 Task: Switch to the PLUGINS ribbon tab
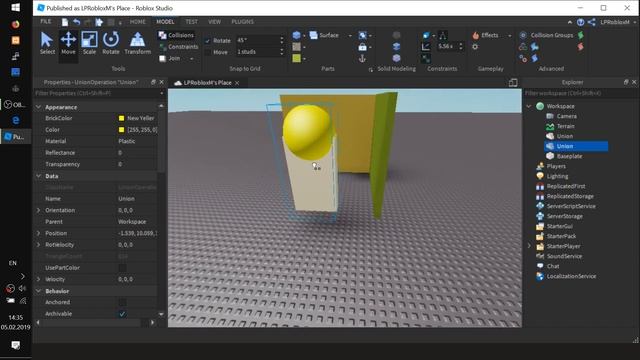(x=242, y=22)
